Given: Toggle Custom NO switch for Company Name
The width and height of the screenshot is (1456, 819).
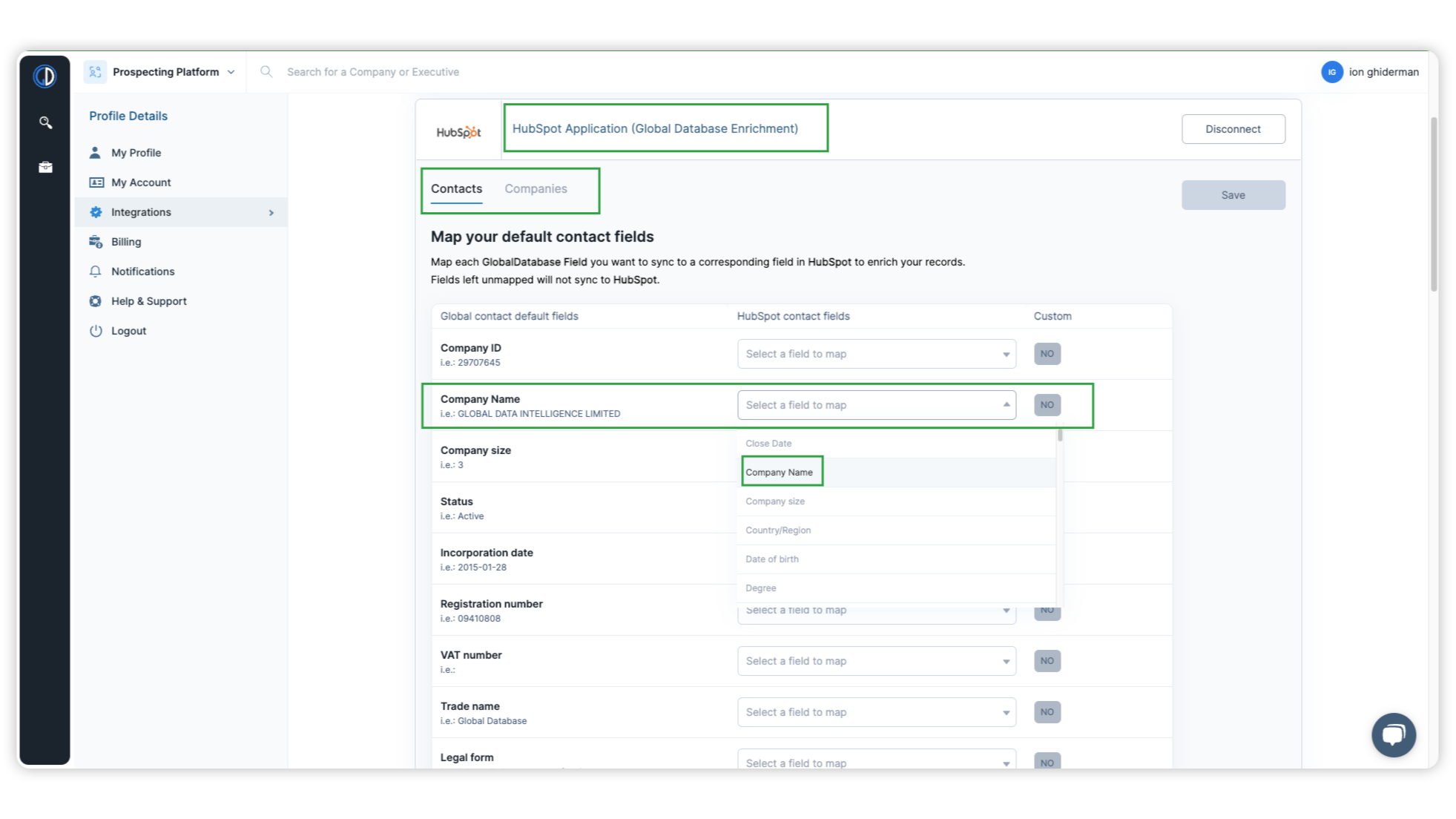Looking at the screenshot, I should 1047,405.
